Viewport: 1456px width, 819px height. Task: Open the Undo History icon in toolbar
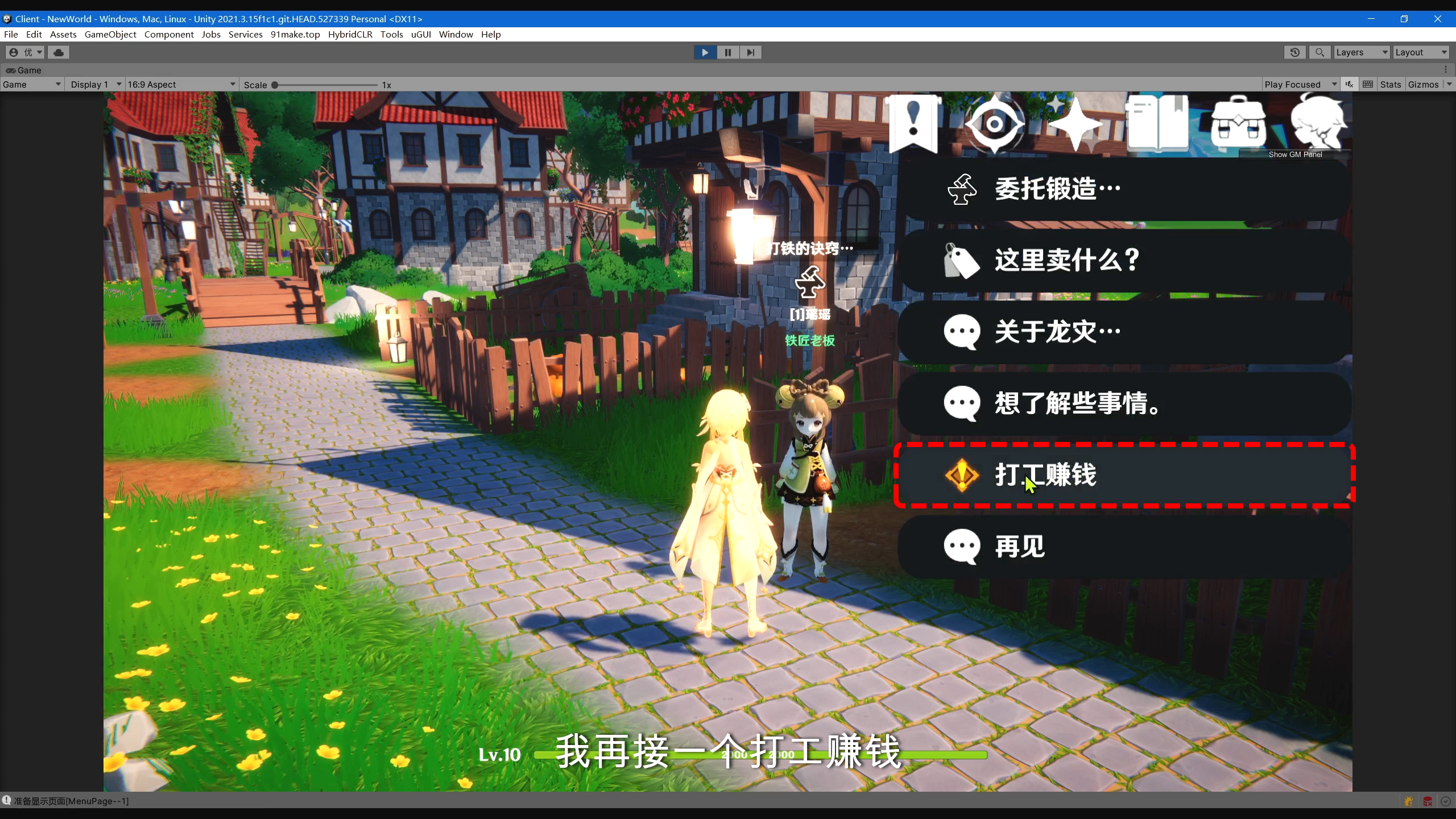(1295, 52)
